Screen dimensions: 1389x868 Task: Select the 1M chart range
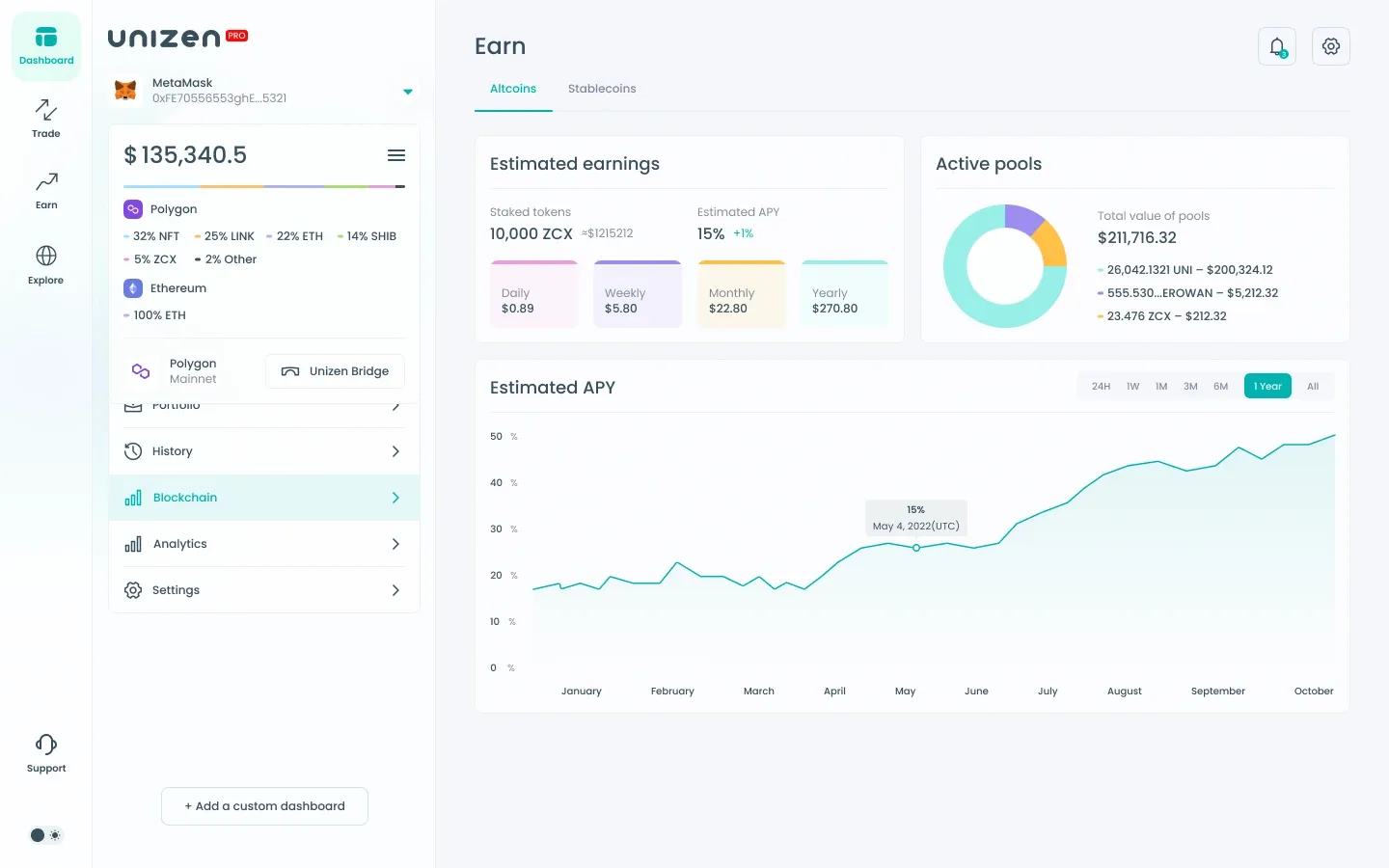1161,387
